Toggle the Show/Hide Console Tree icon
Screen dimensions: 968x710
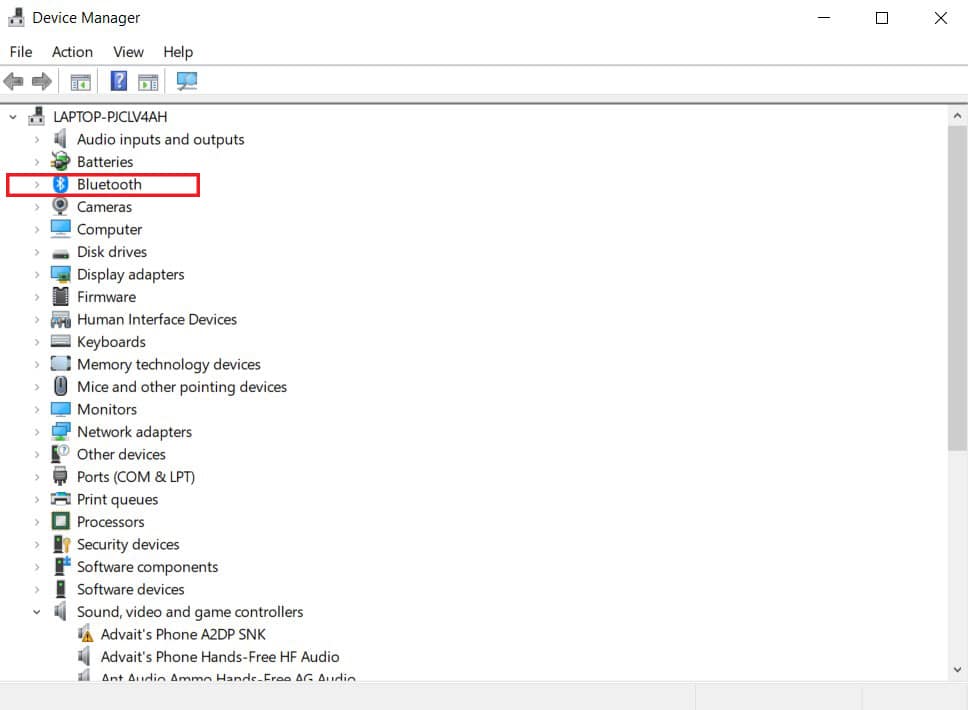(x=81, y=81)
